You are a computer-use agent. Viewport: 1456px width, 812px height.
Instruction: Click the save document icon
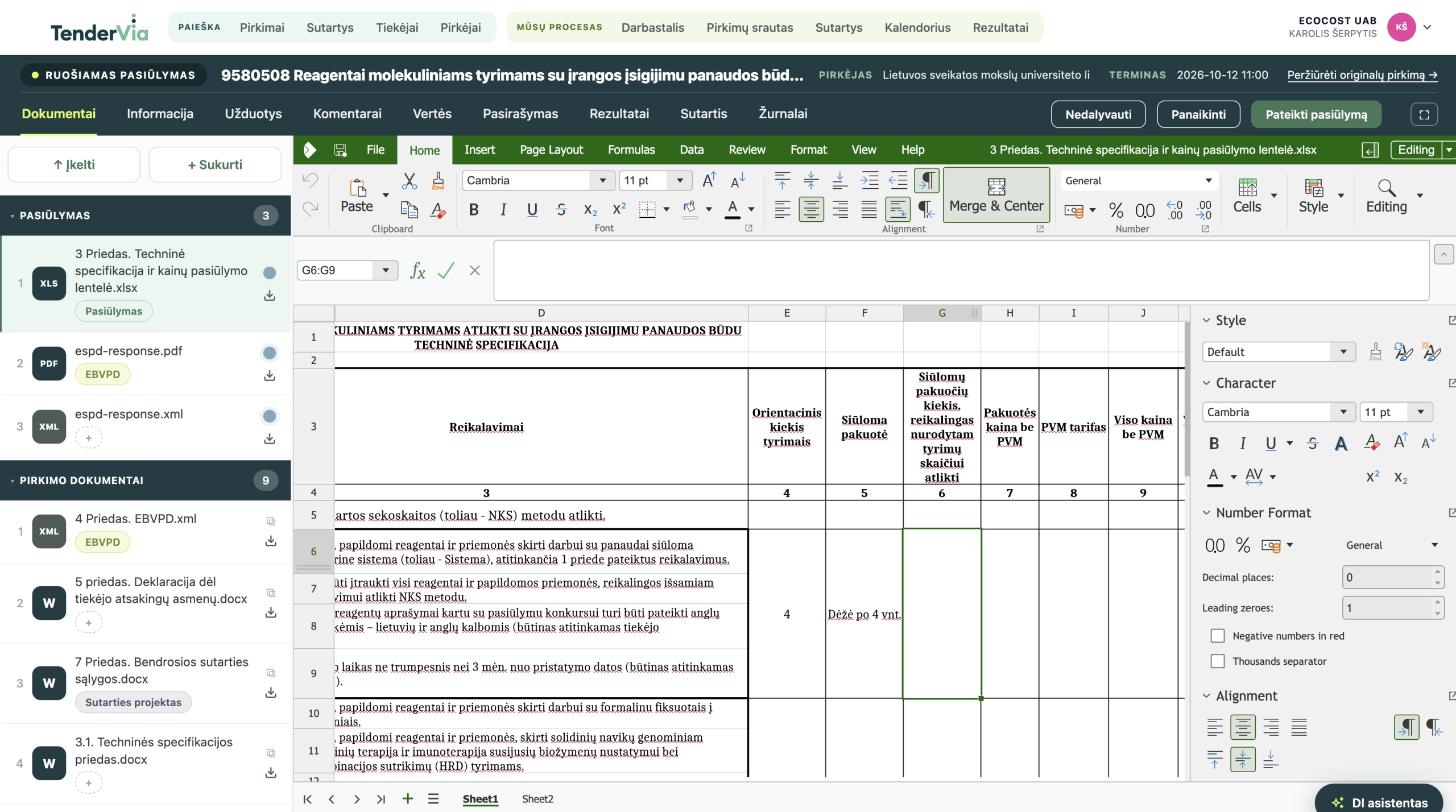[340, 150]
